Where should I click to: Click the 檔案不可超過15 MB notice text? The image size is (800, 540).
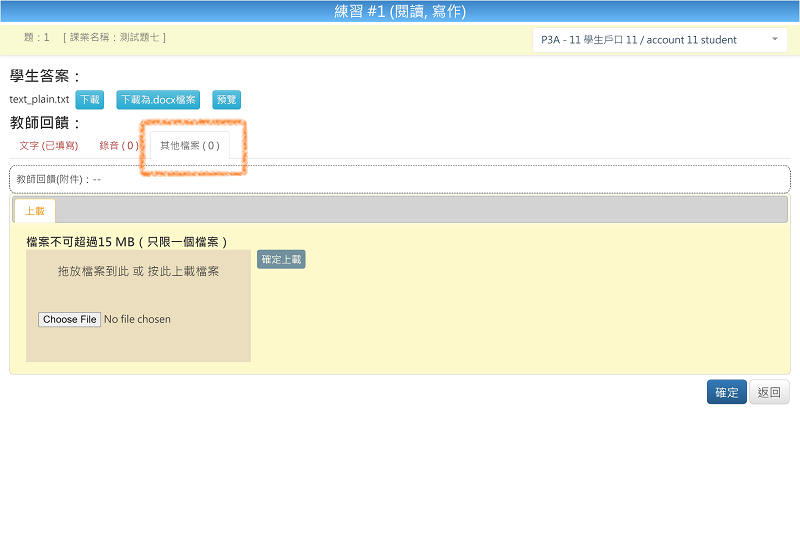[127, 242]
